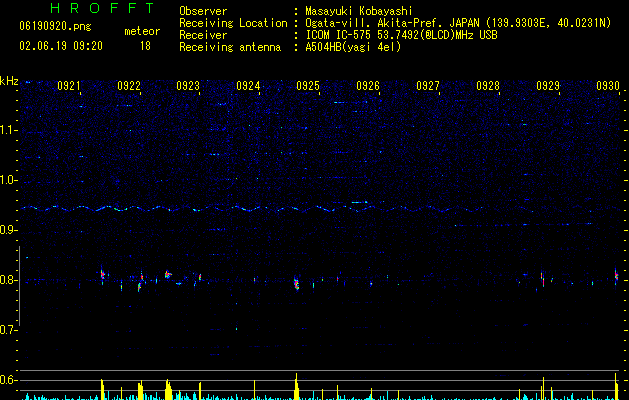Click the Receiving Location field label
The height and width of the screenshot is (400, 629).
(x=224, y=23)
